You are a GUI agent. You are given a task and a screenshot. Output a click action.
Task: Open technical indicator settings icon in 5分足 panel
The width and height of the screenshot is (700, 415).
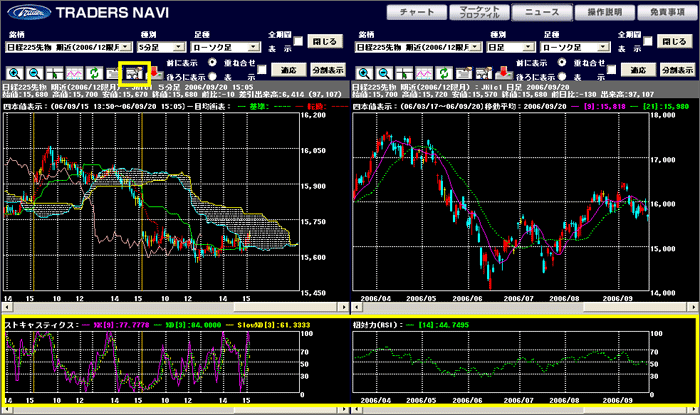tap(134, 73)
